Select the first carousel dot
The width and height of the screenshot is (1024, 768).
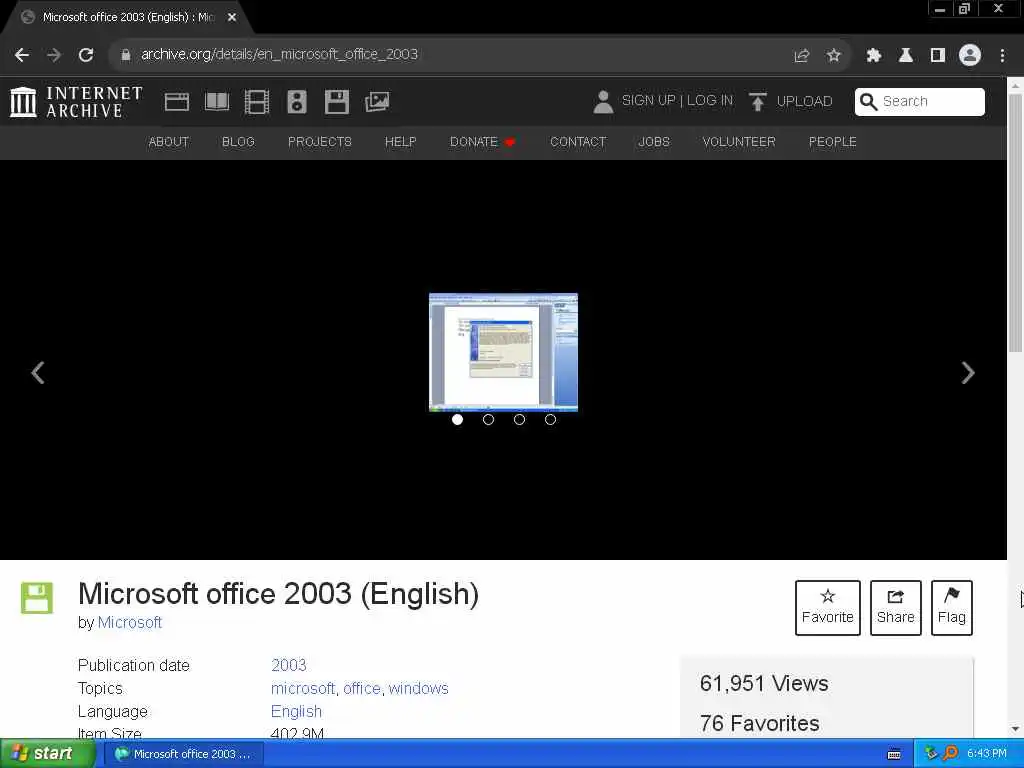pos(457,419)
